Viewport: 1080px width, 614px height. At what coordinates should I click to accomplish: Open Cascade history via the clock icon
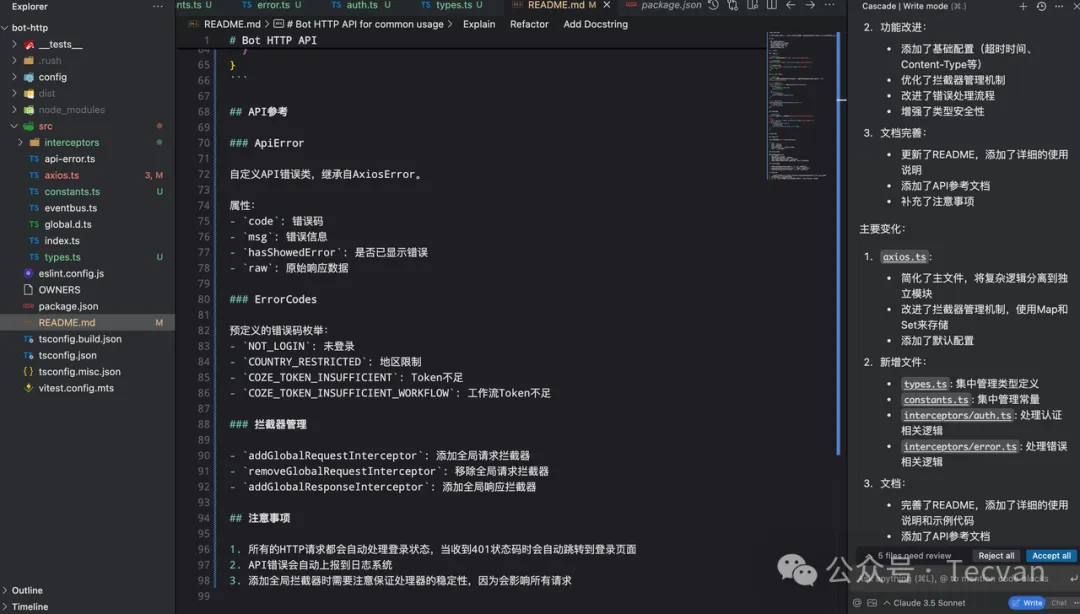pos(1040,6)
